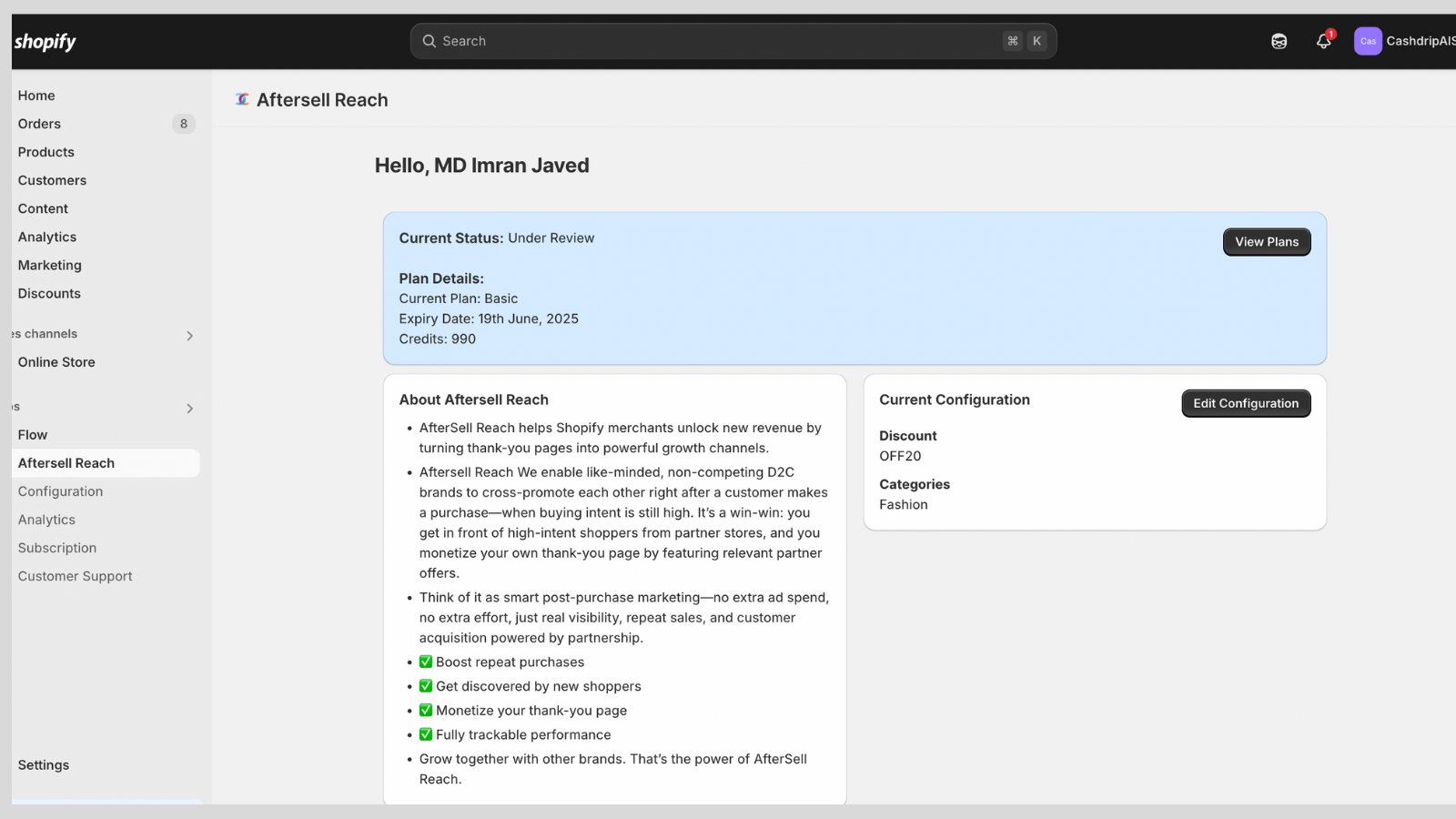This screenshot has width=1456, height=819.
Task: Open the CashdripAI store avatar menu
Action: (1404, 41)
